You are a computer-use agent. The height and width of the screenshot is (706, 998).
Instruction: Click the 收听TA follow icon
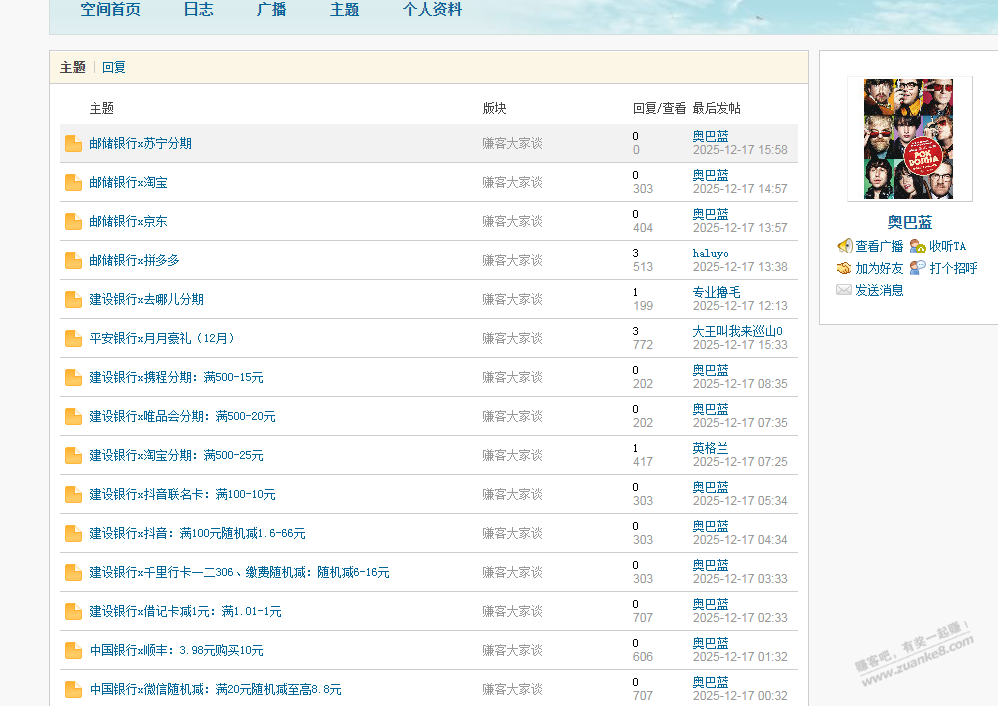tap(917, 246)
